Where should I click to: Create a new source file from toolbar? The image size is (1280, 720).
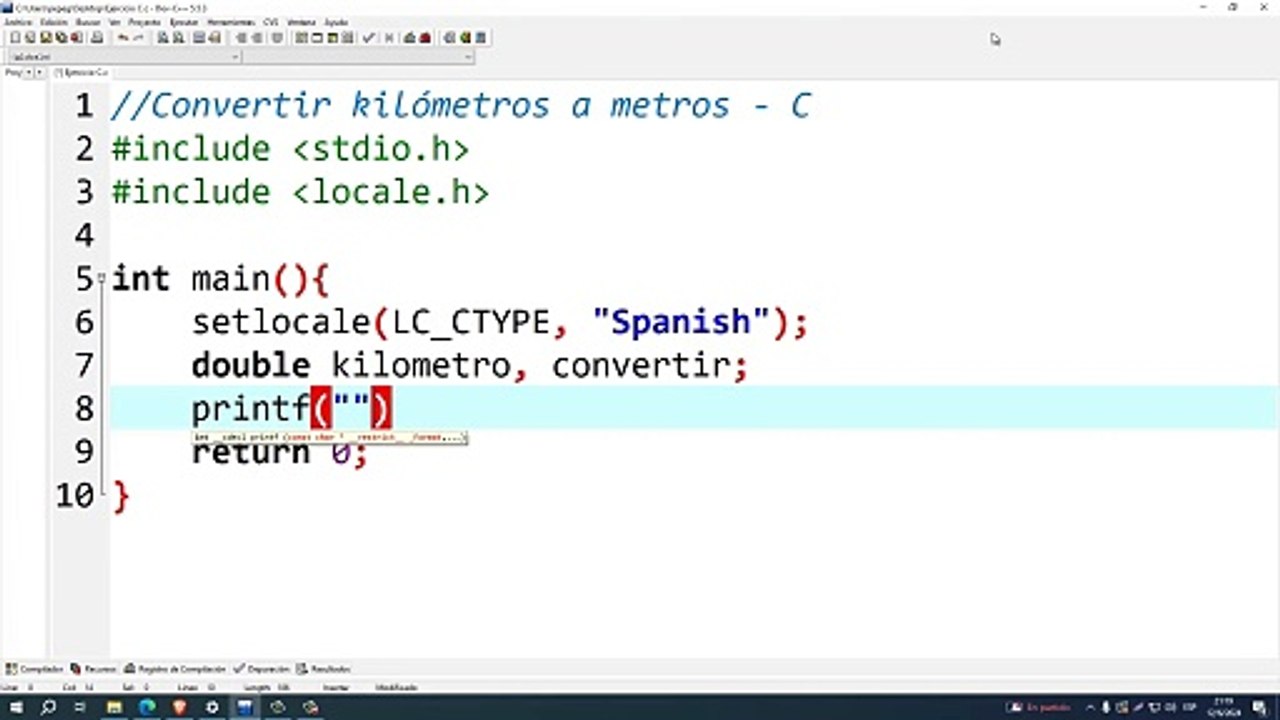(x=15, y=37)
